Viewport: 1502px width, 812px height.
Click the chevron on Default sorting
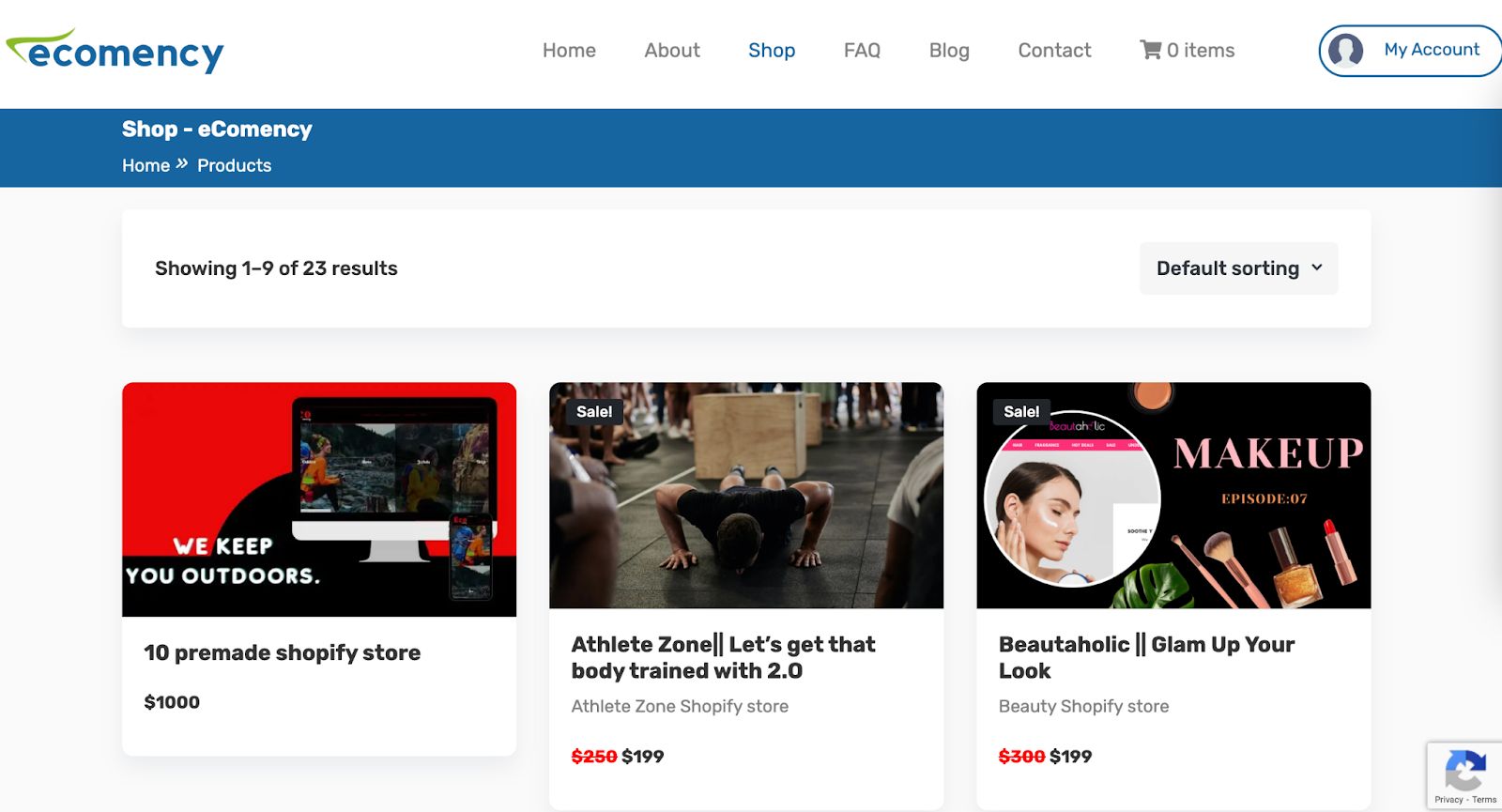pyautogui.click(x=1316, y=268)
